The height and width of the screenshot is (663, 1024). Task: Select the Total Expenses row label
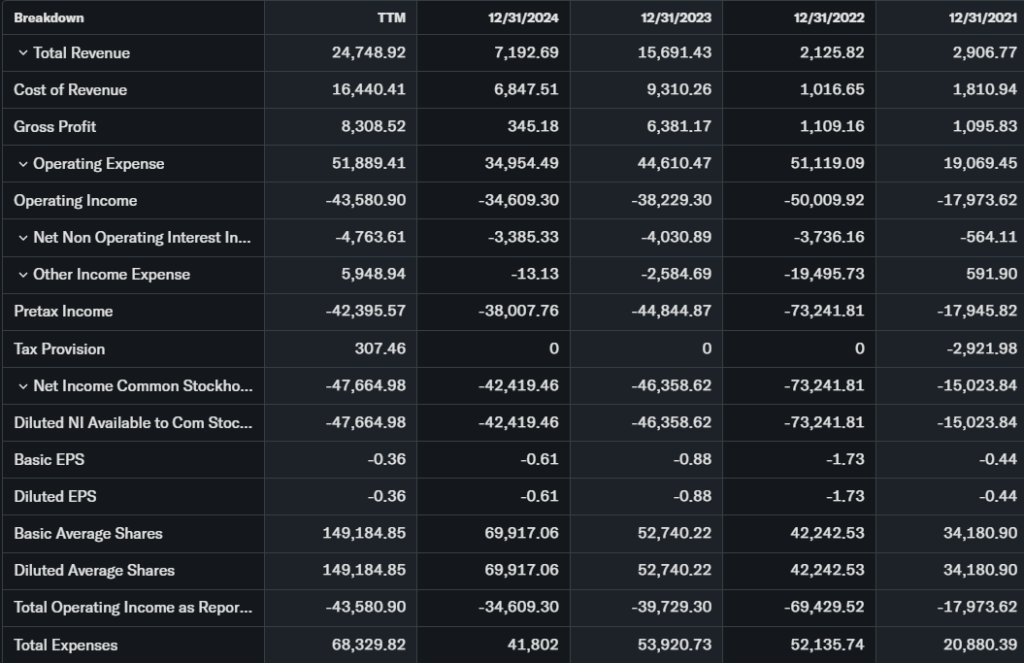(66, 645)
